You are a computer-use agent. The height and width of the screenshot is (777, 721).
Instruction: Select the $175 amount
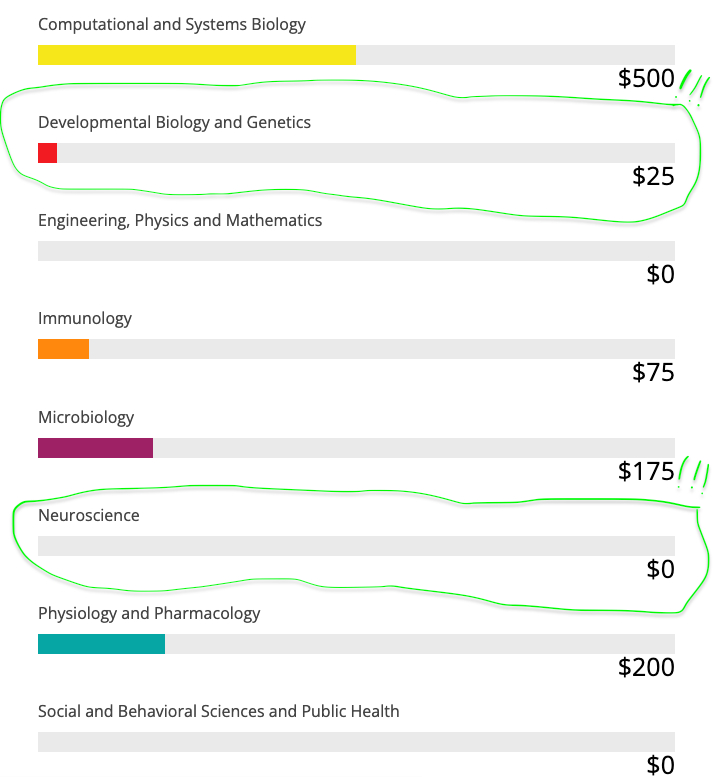pyautogui.click(x=646, y=471)
